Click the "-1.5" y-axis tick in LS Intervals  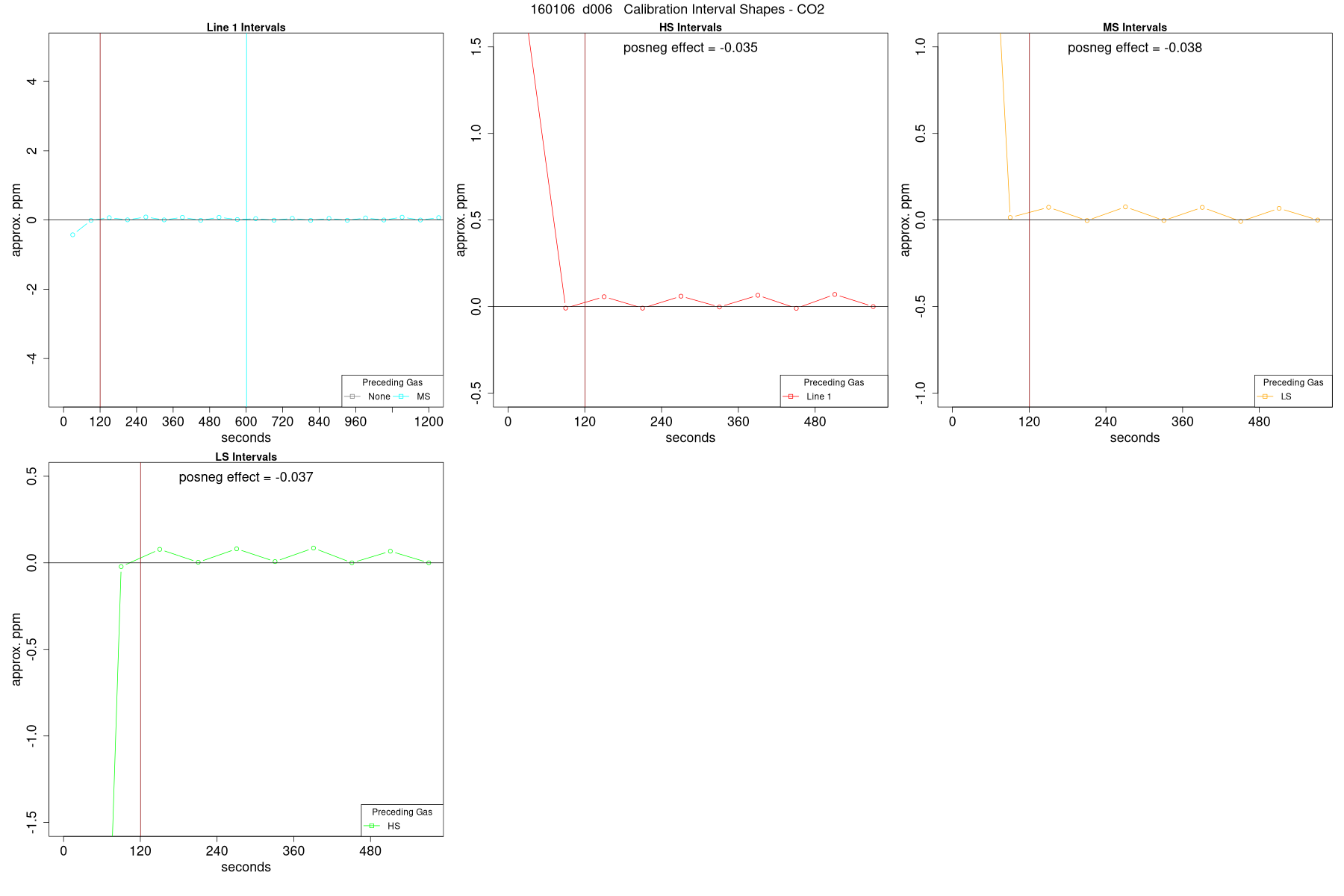click(x=31, y=823)
